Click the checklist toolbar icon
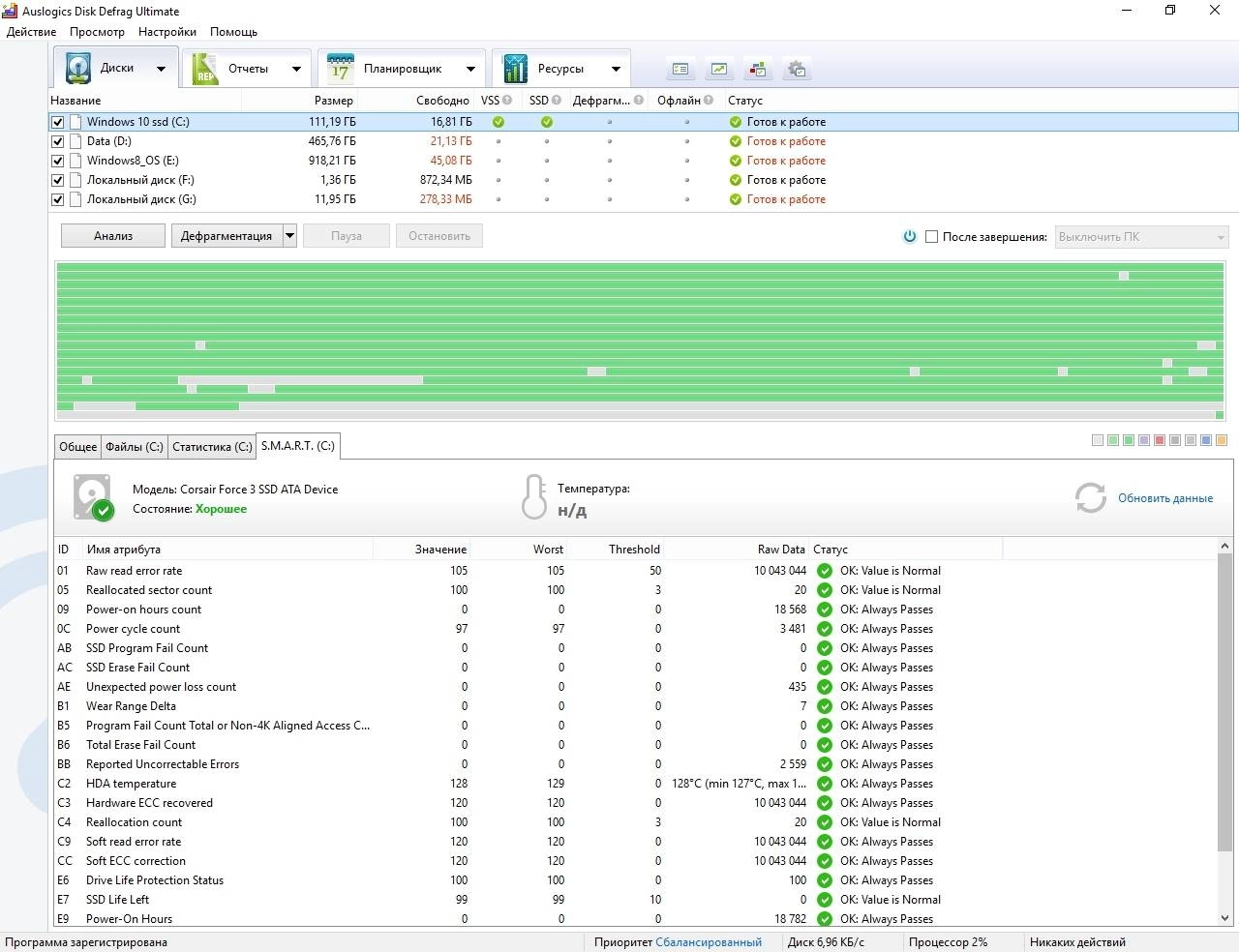Screen dimensions: 1239x952 pyautogui.click(x=680, y=69)
